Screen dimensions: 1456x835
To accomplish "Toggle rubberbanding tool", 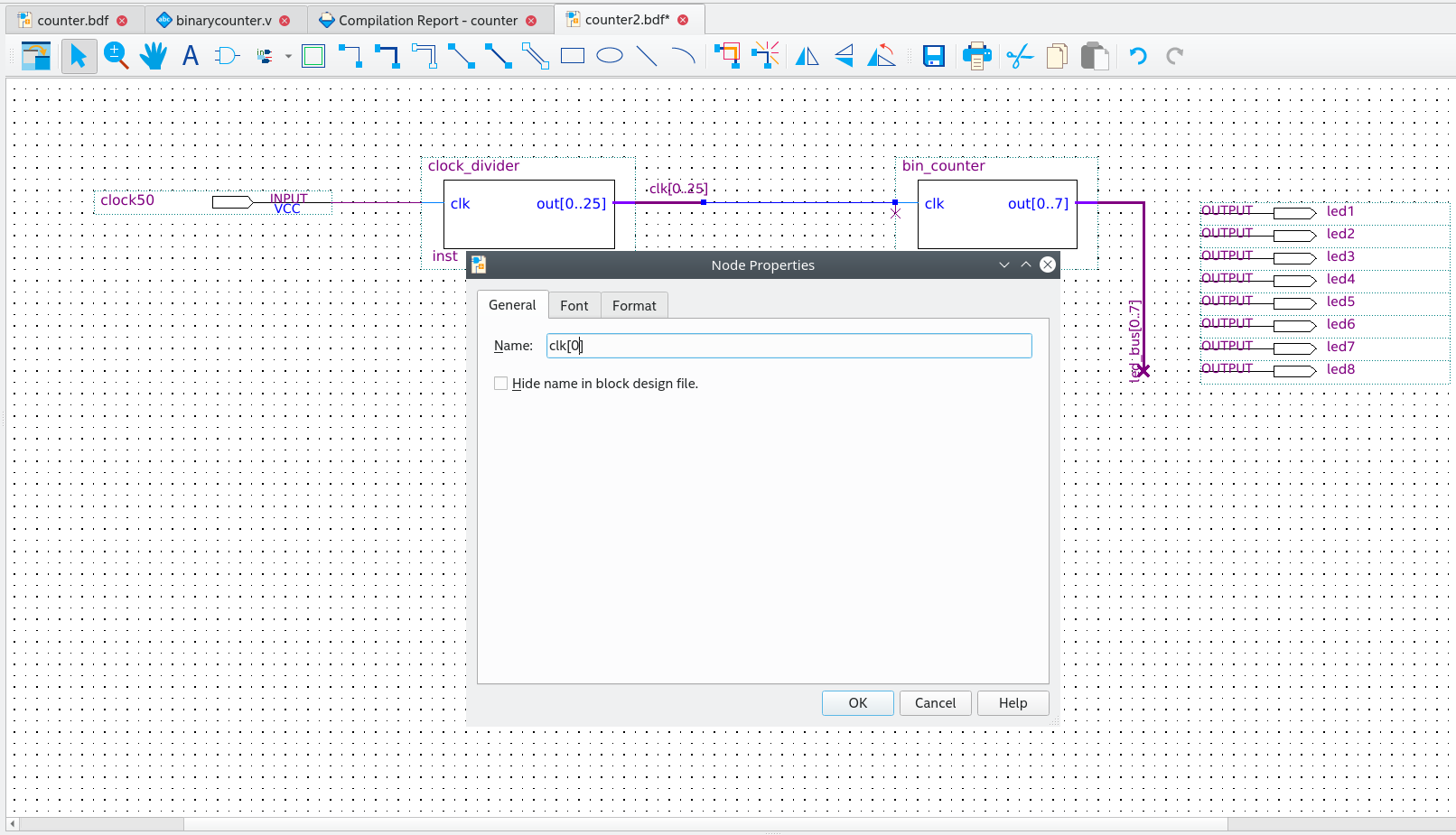I will (x=765, y=56).
